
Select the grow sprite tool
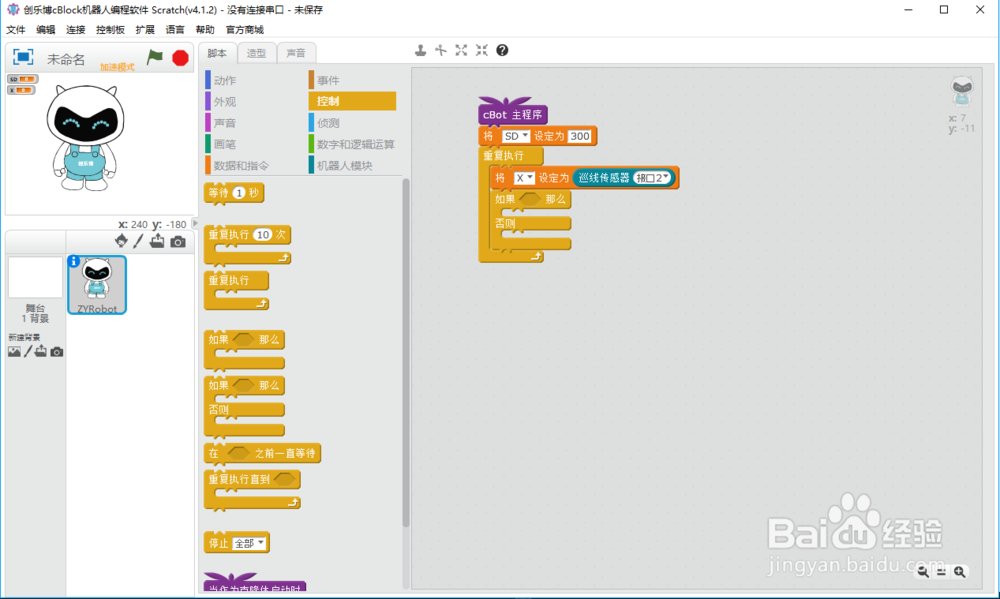point(461,49)
